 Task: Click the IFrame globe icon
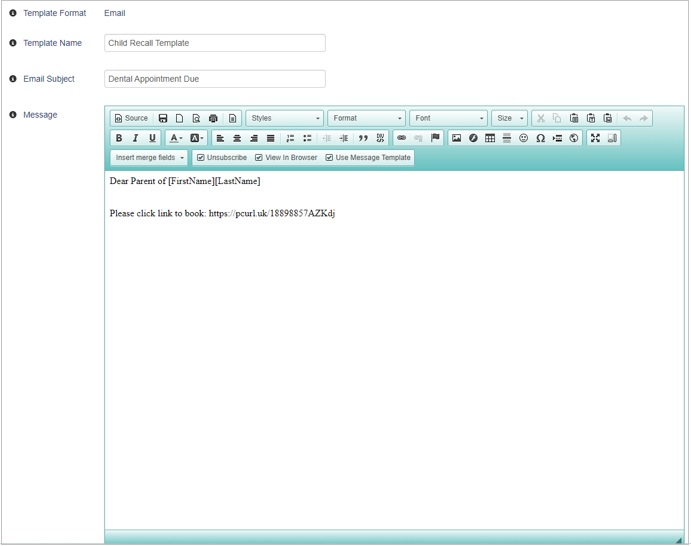point(574,138)
